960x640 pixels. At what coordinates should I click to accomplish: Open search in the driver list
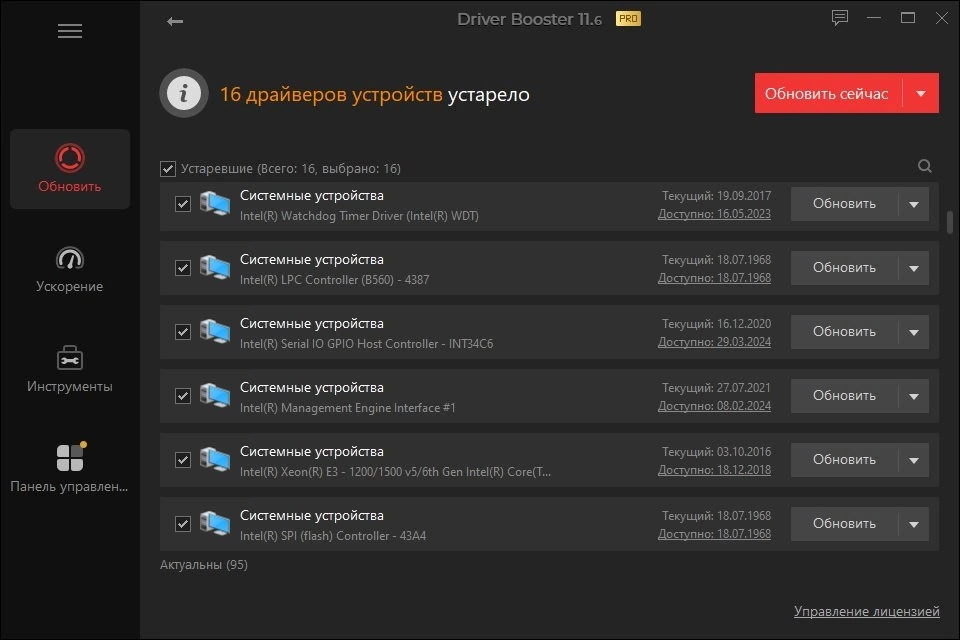(924, 166)
